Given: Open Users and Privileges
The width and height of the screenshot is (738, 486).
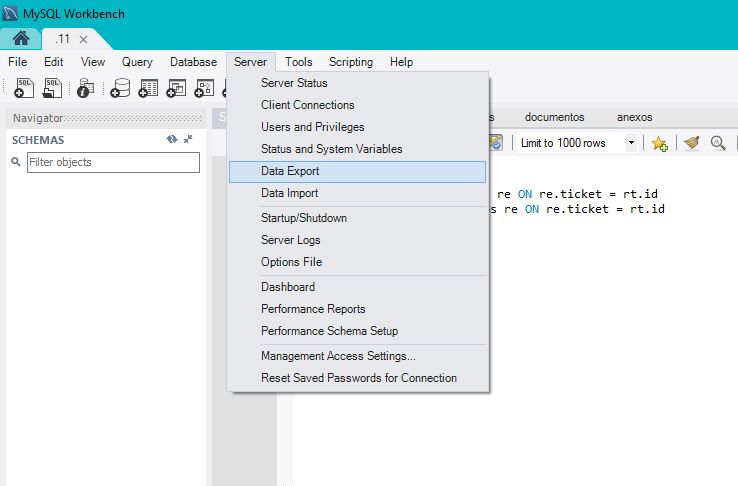Looking at the screenshot, I should click(357, 127).
